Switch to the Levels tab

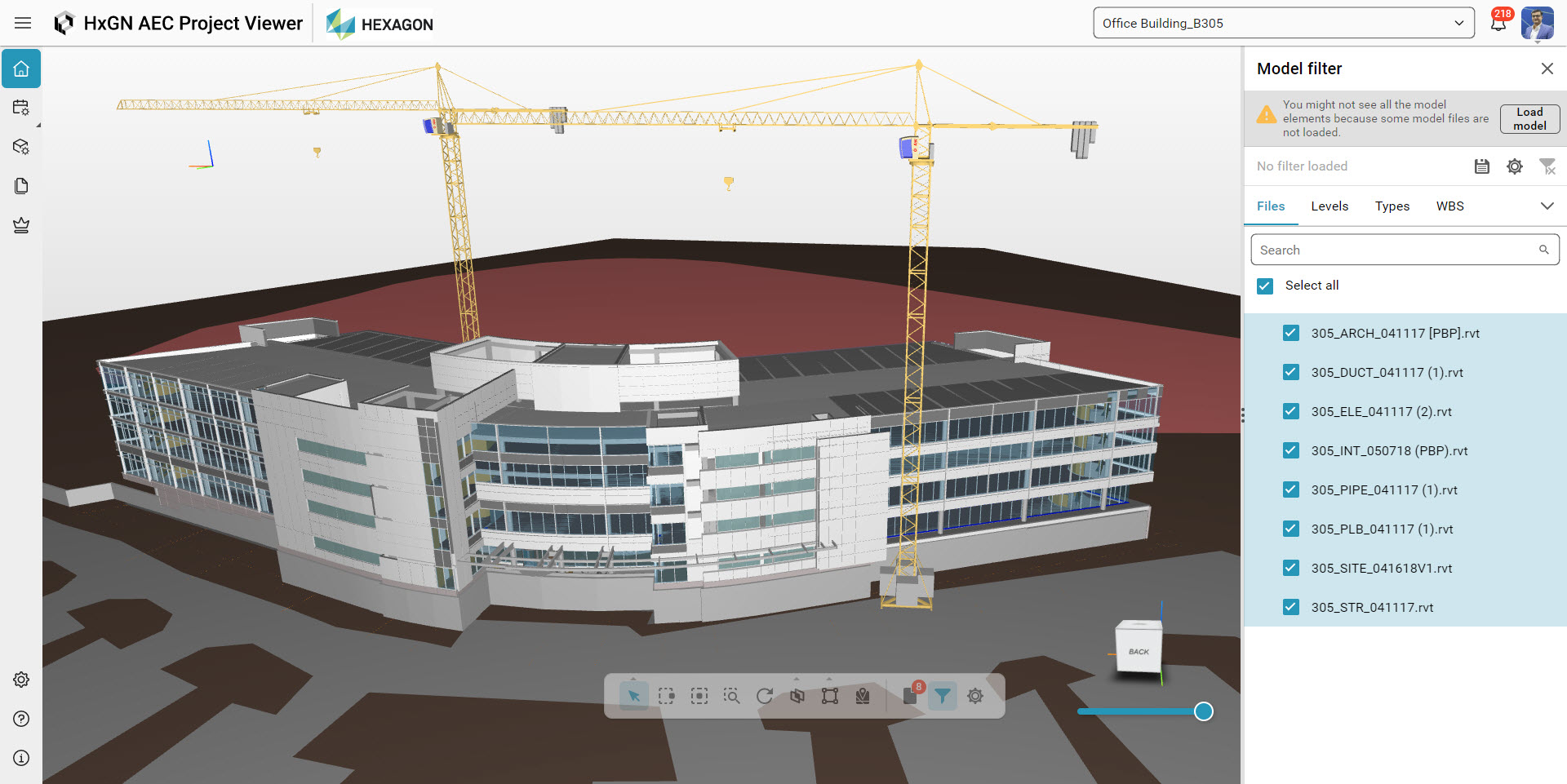pyautogui.click(x=1329, y=206)
